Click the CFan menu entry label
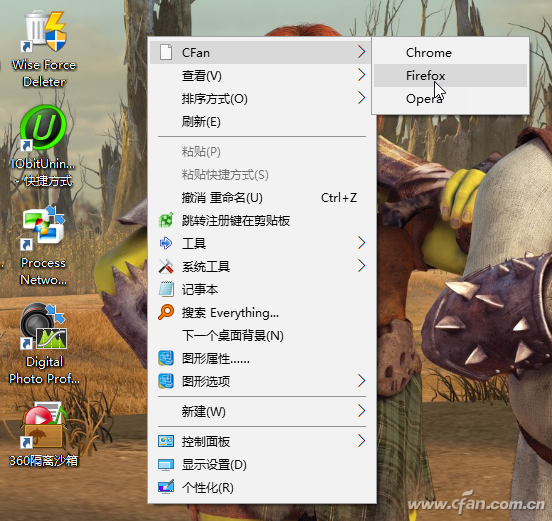The image size is (552, 521). coord(196,53)
